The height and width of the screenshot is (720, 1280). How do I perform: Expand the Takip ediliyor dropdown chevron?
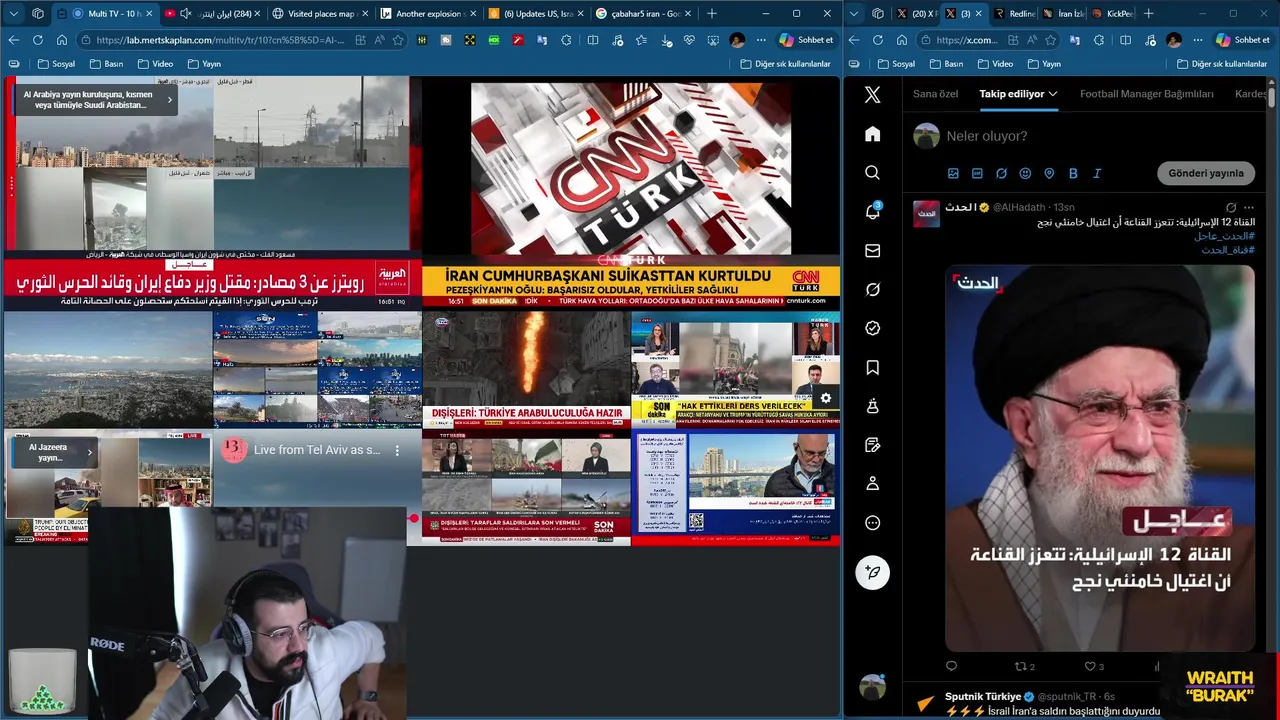pyautogui.click(x=1053, y=94)
